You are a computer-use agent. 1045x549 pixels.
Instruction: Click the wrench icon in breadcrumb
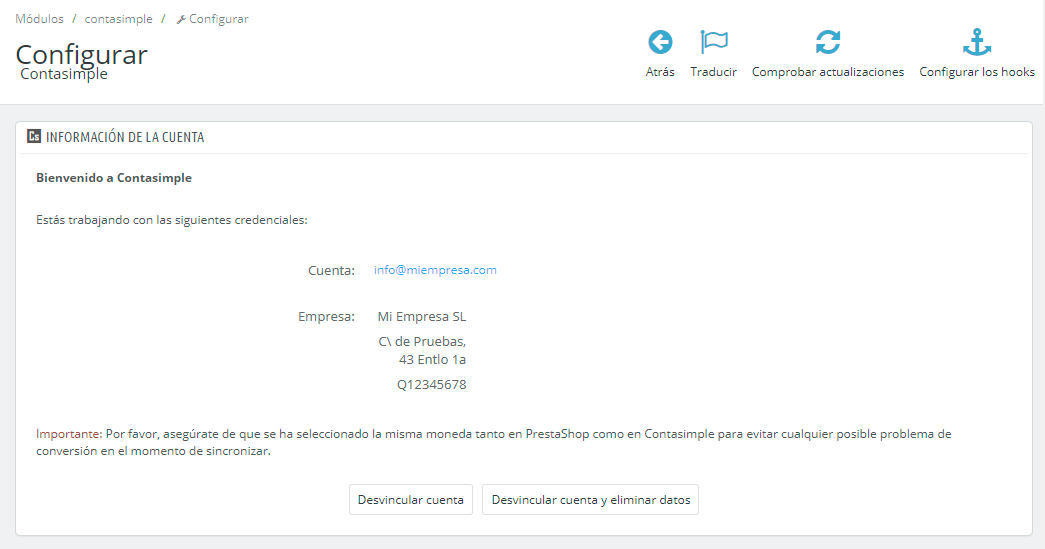coord(181,20)
